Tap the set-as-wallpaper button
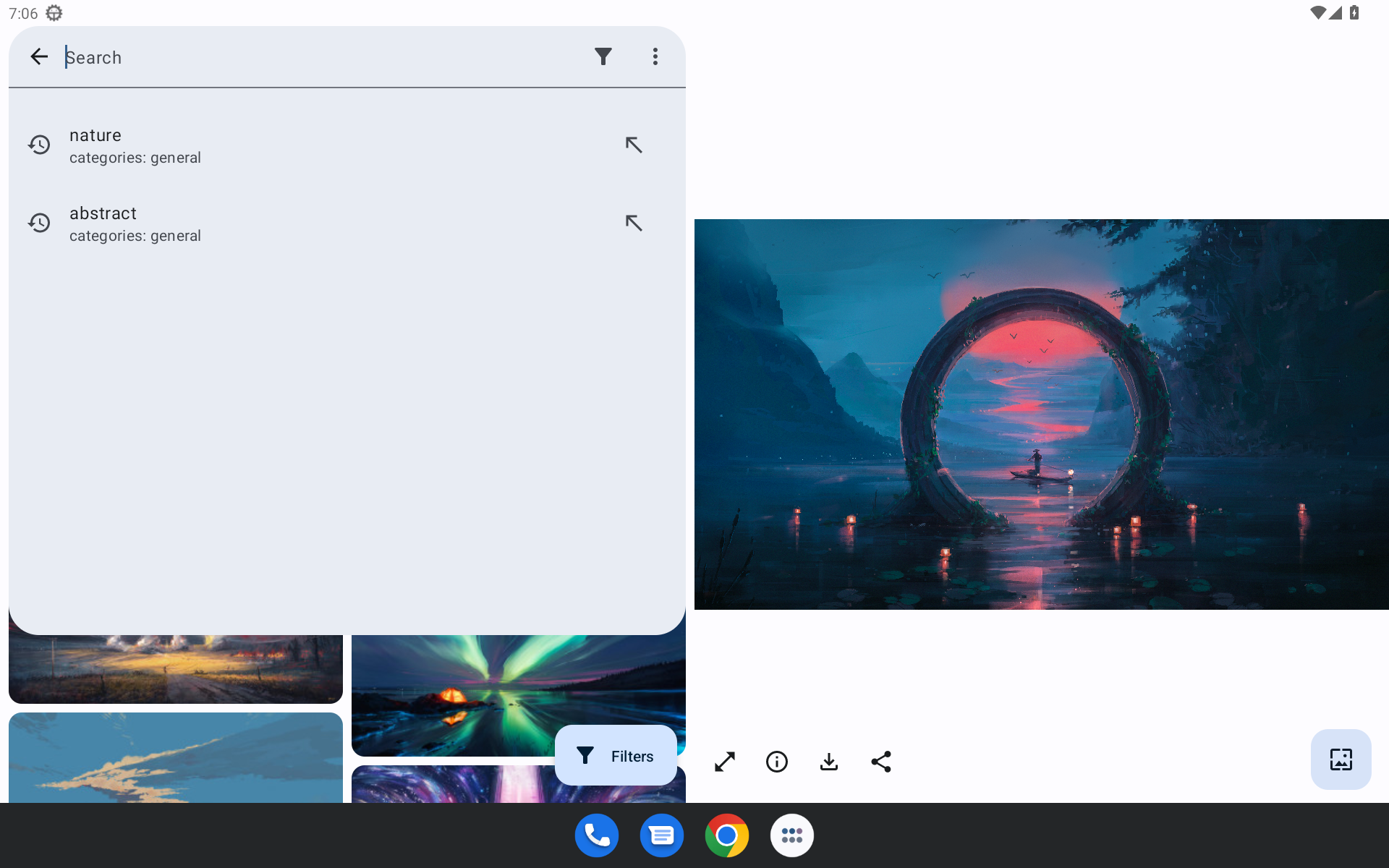 coord(1341,759)
